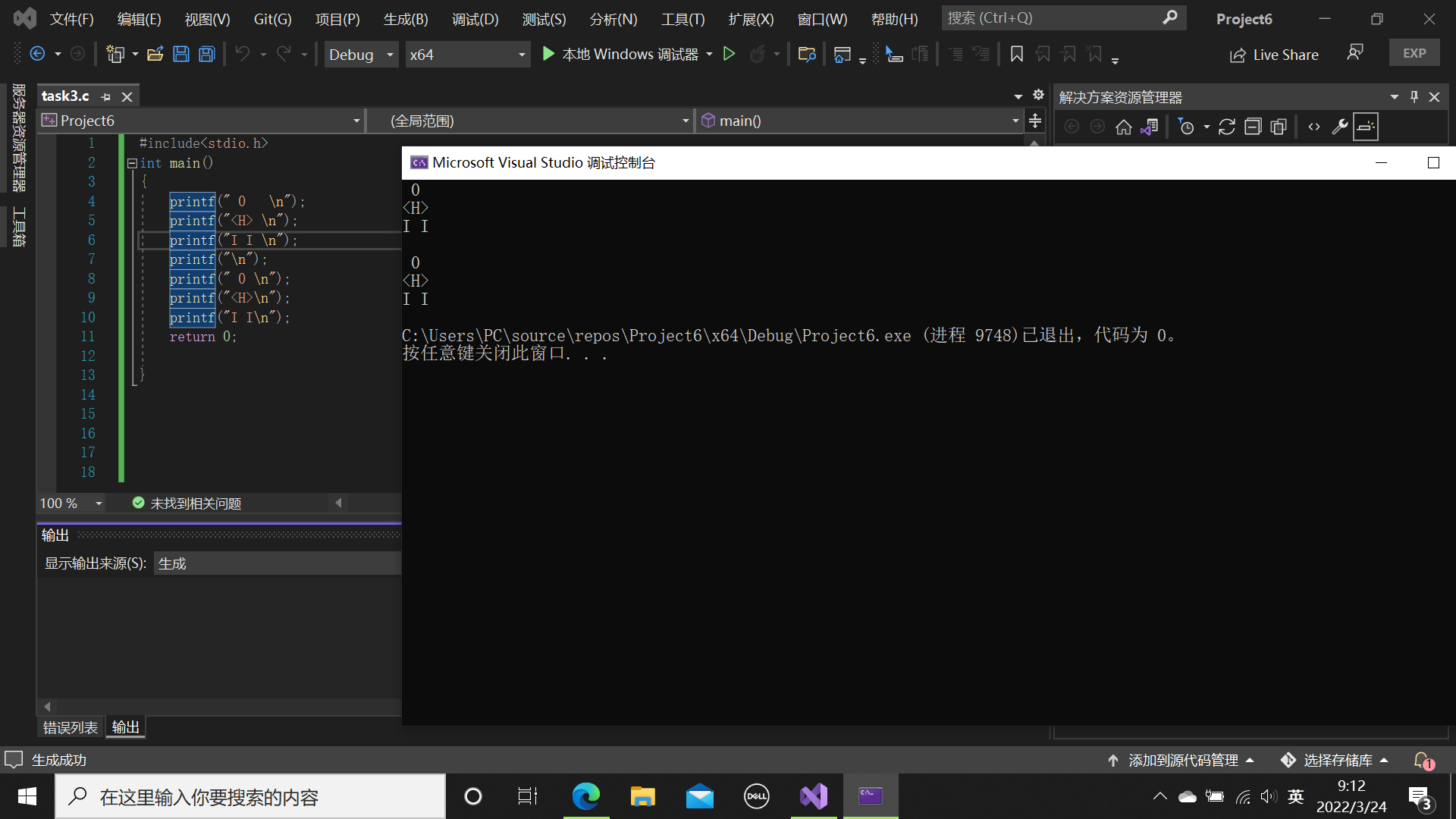Click the navigate backward arrow icon
The width and height of the screenshot is (1456, 819).
(x=37, y=54)
